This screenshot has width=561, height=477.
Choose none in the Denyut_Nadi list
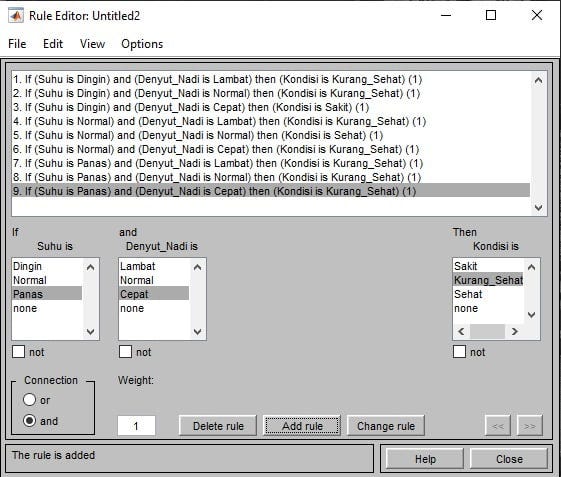pos(154,308)
